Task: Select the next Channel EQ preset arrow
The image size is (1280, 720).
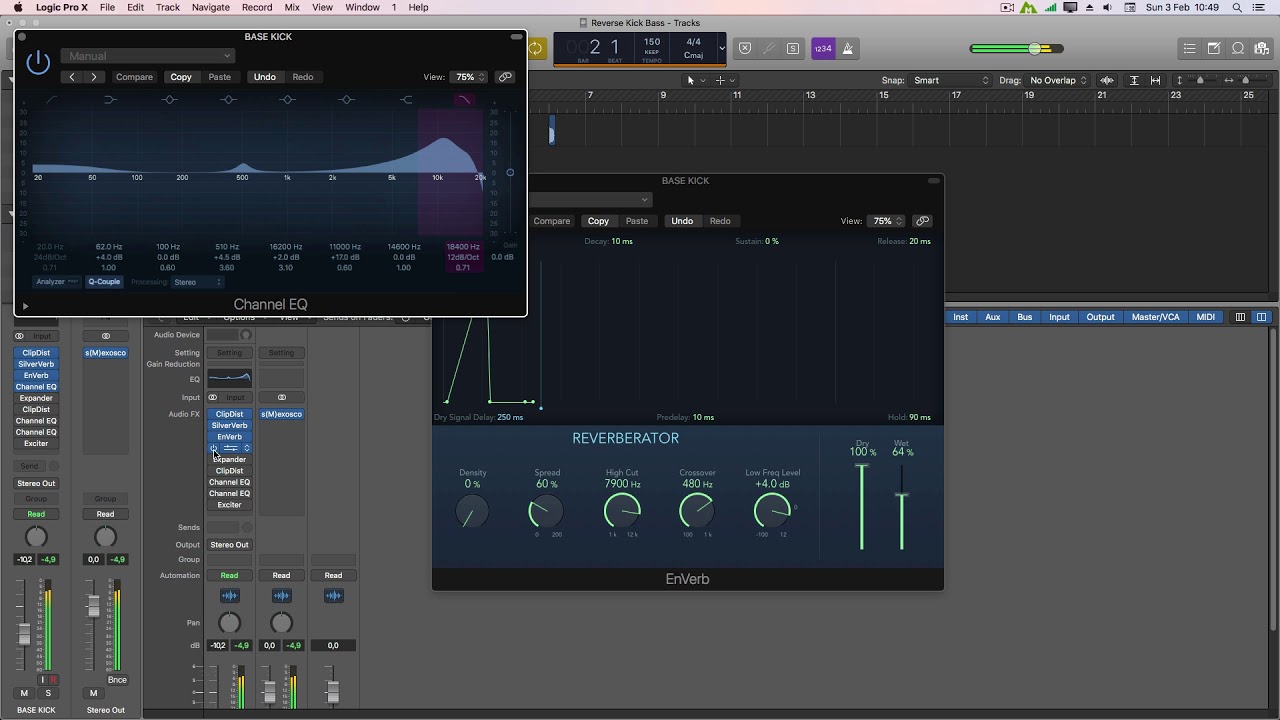Action: pos(94,77)
